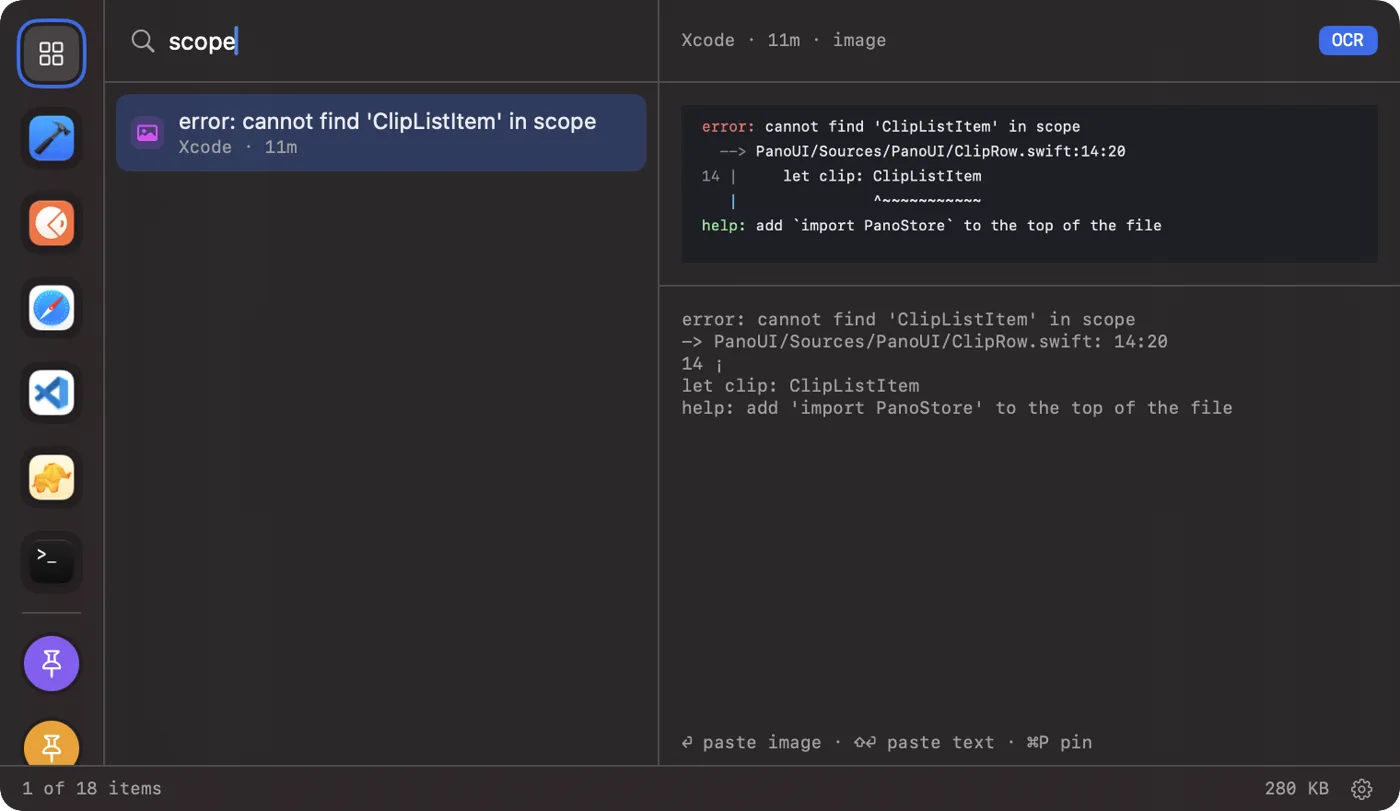
Task: Toggle the OCR button
Action: [x=1347, y=40]
